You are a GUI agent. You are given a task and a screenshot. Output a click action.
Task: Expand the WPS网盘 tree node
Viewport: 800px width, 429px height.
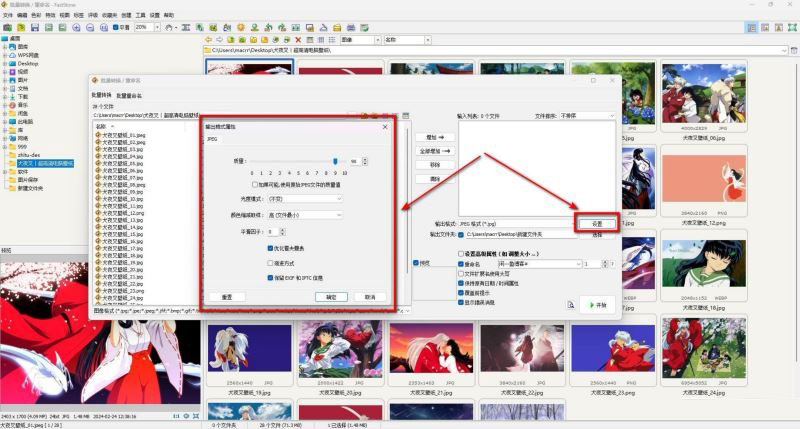pyautogui.click(x=5, y=55)
